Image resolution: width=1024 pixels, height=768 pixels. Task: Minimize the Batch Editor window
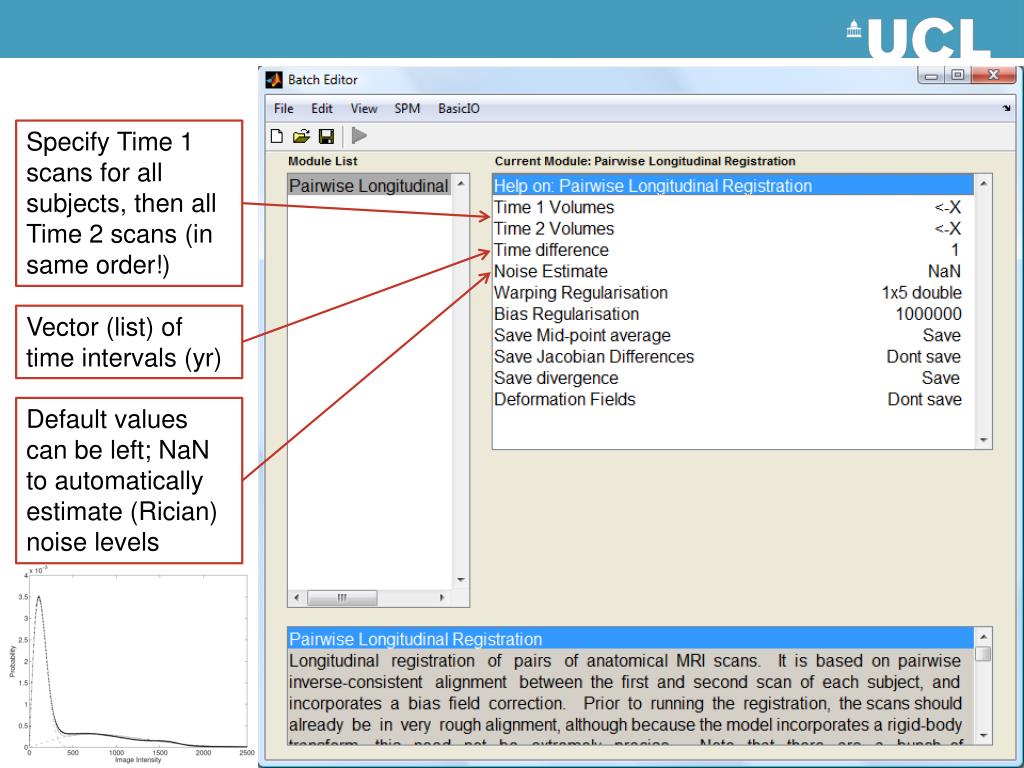pos(931,76)
